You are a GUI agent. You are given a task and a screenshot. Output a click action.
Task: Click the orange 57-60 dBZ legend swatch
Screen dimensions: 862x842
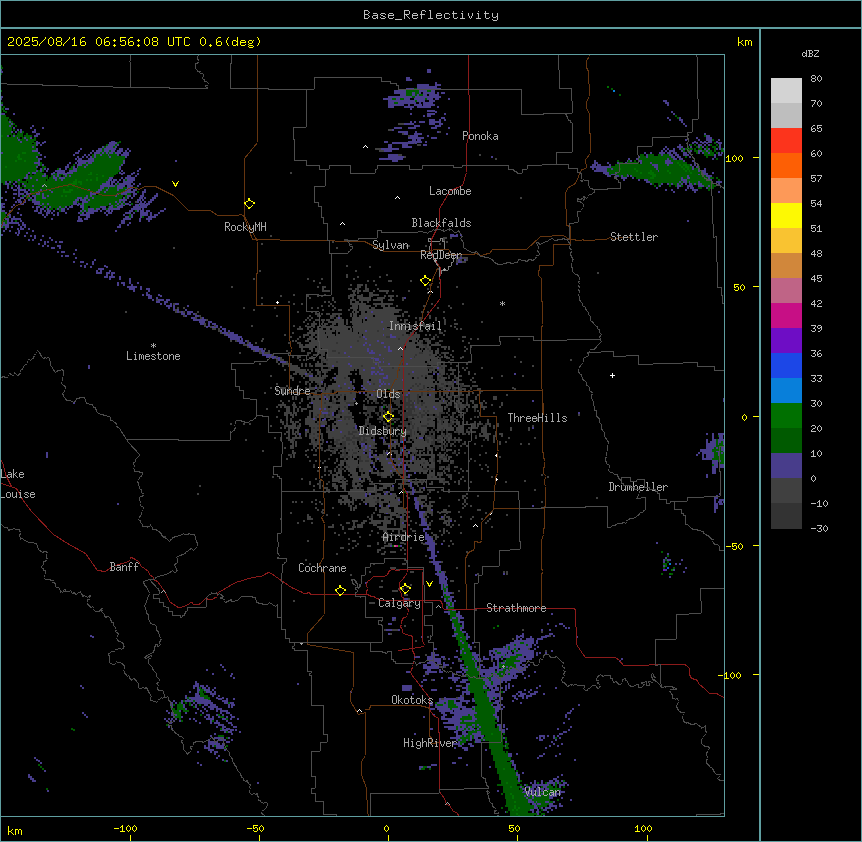click(786, 165)
